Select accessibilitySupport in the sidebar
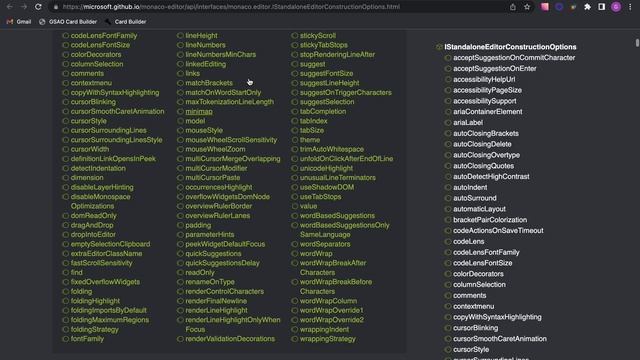The width and height of the screenshot is (640, 360). [x=484, y=101]
